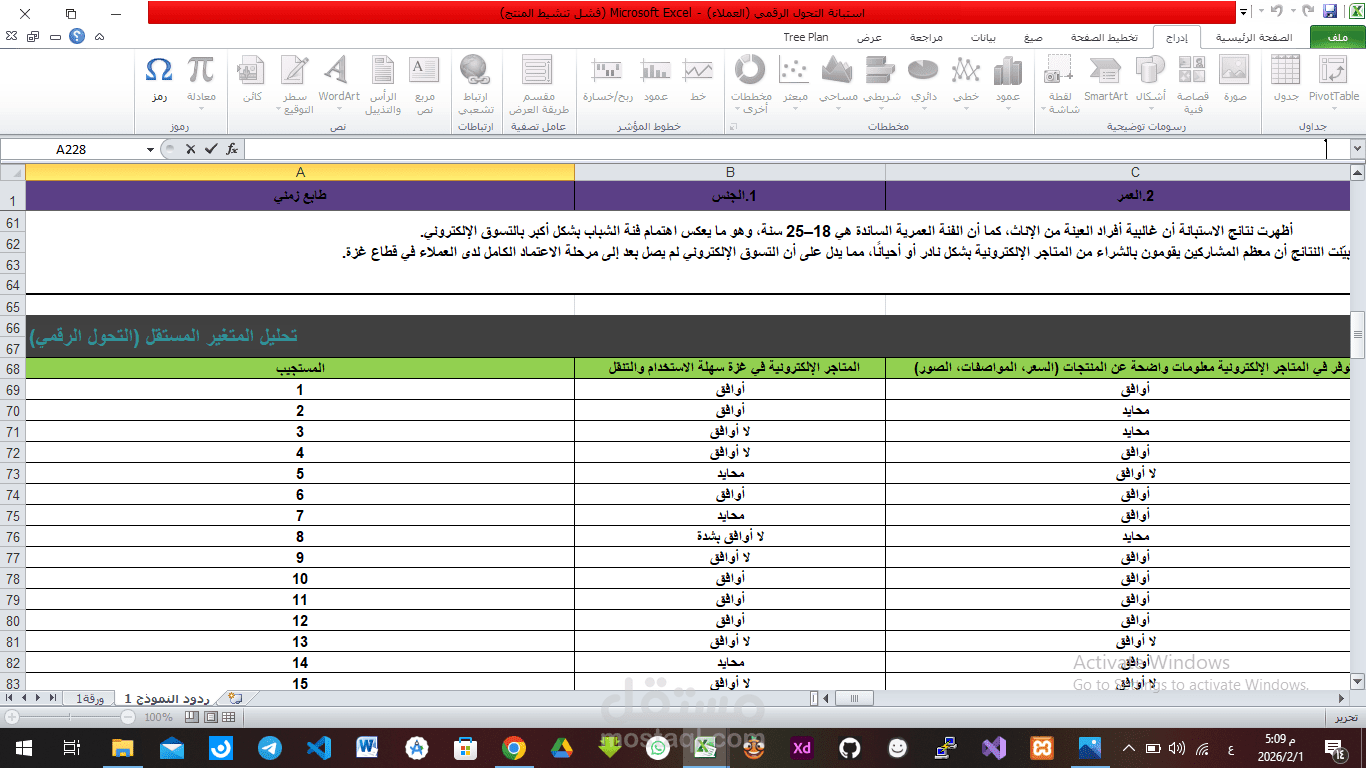Image resolution: width=1366 pixels, height=768 pixels.
Task: Jump to the first sheet tab
Action: click(x=10, y=697)
